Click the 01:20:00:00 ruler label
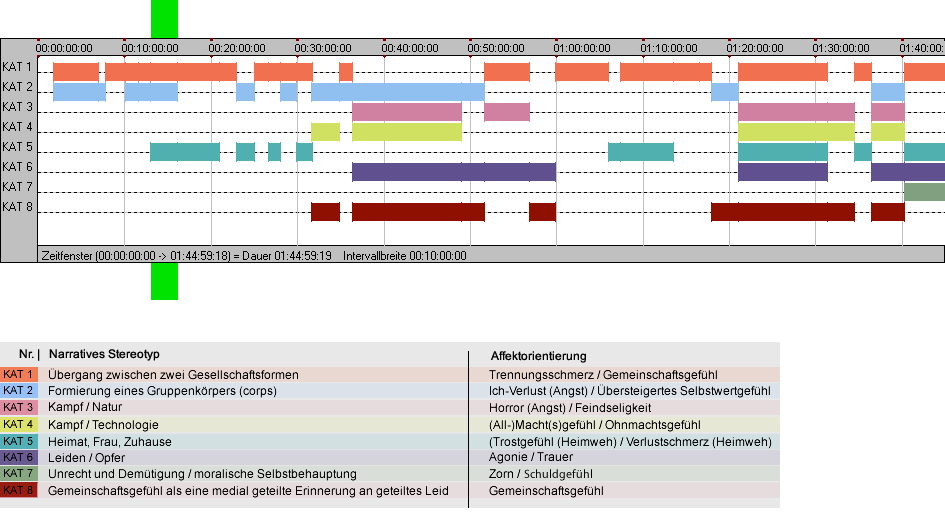Viewport: 945px width, 530px height. [755, 48]
